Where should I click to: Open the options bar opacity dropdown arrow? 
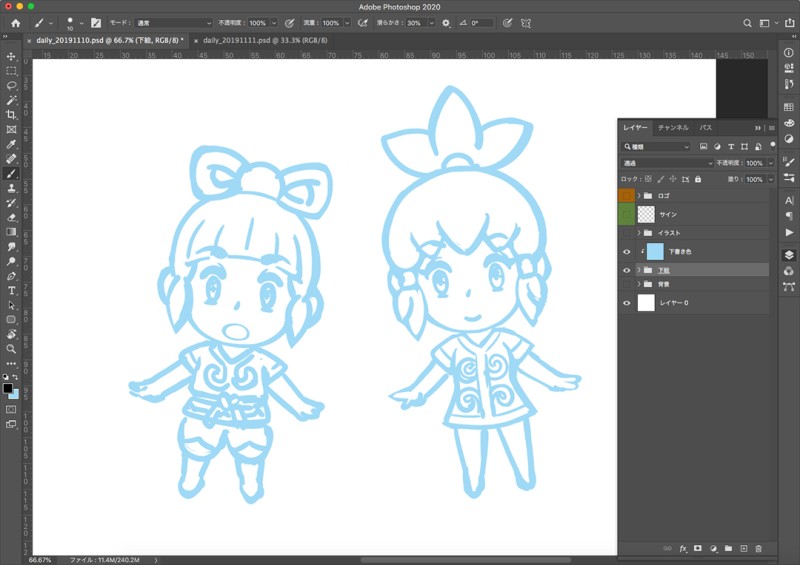(274, 23)
